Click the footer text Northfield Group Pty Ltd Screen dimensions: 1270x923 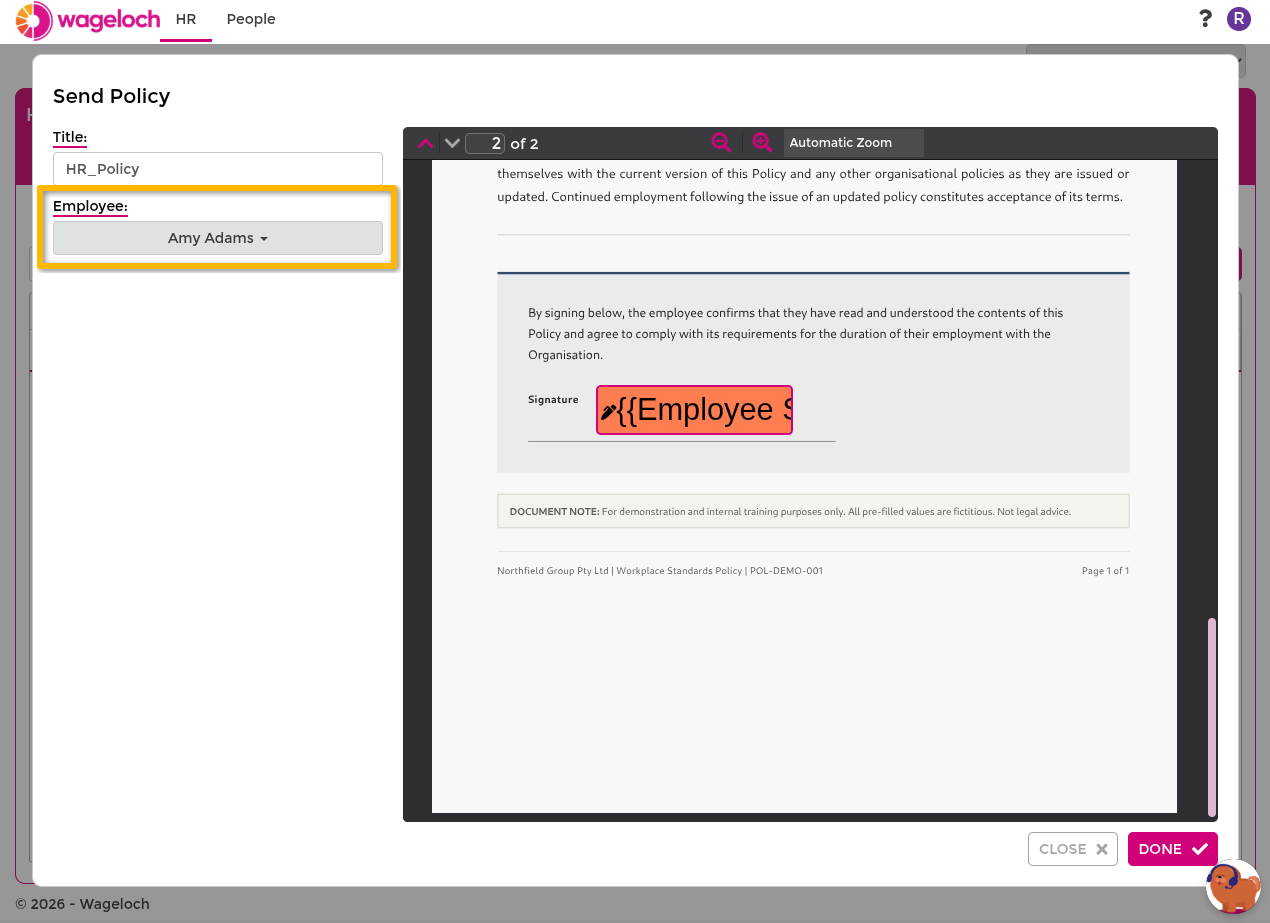tap(553, 571)
